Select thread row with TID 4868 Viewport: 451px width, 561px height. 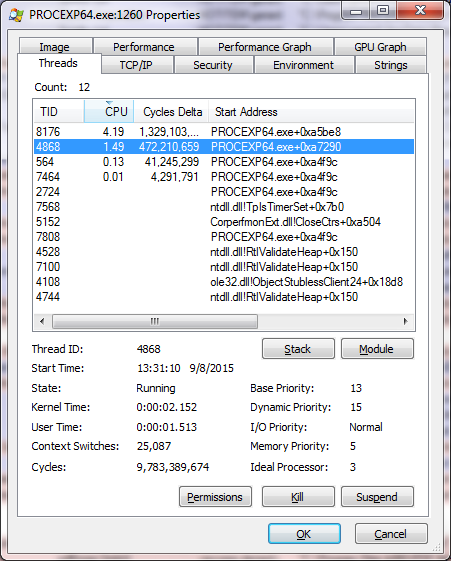pyautogui.click(x=224, y=147)
